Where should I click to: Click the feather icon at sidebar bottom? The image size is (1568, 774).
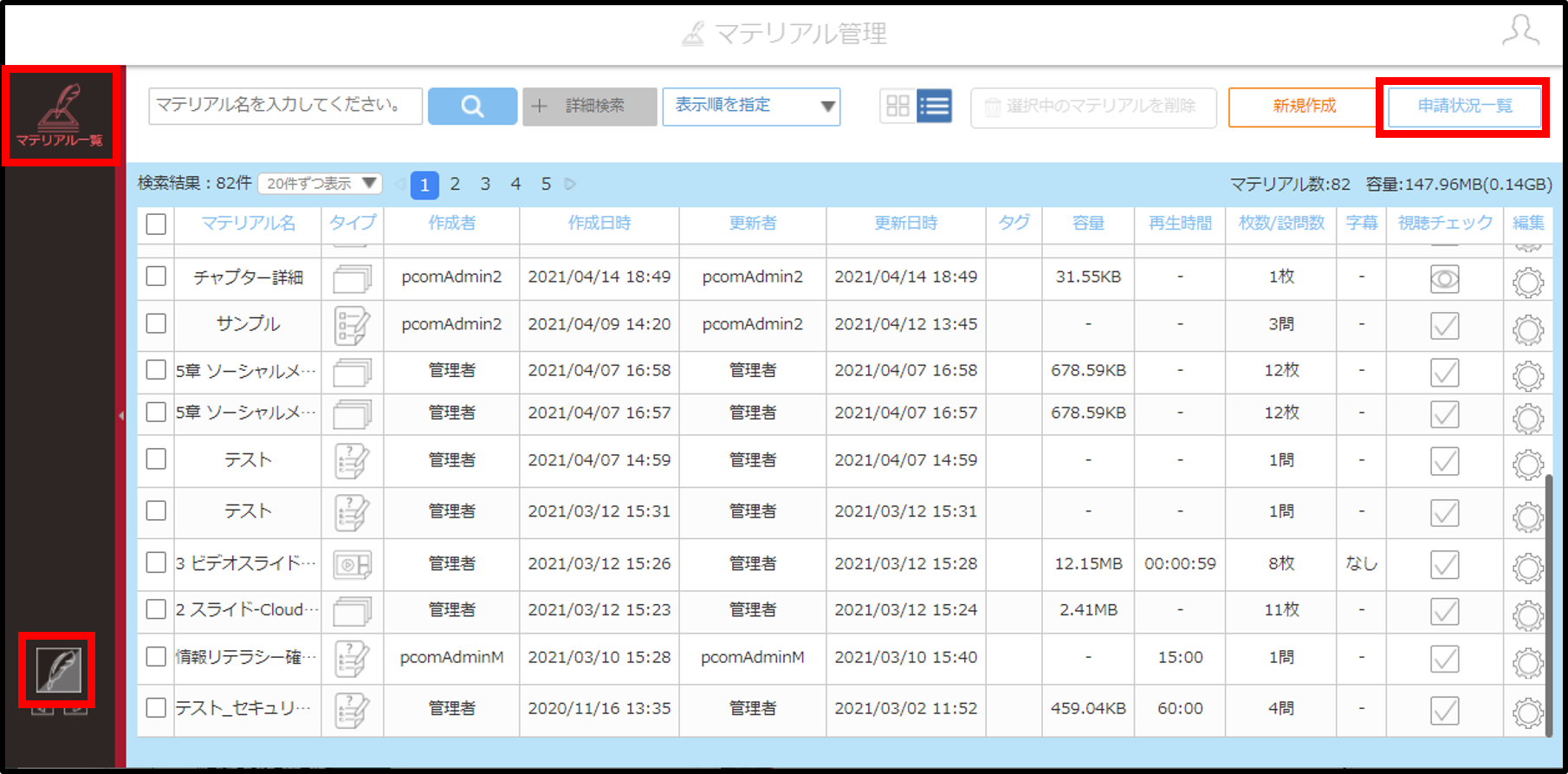pos(58,670)
